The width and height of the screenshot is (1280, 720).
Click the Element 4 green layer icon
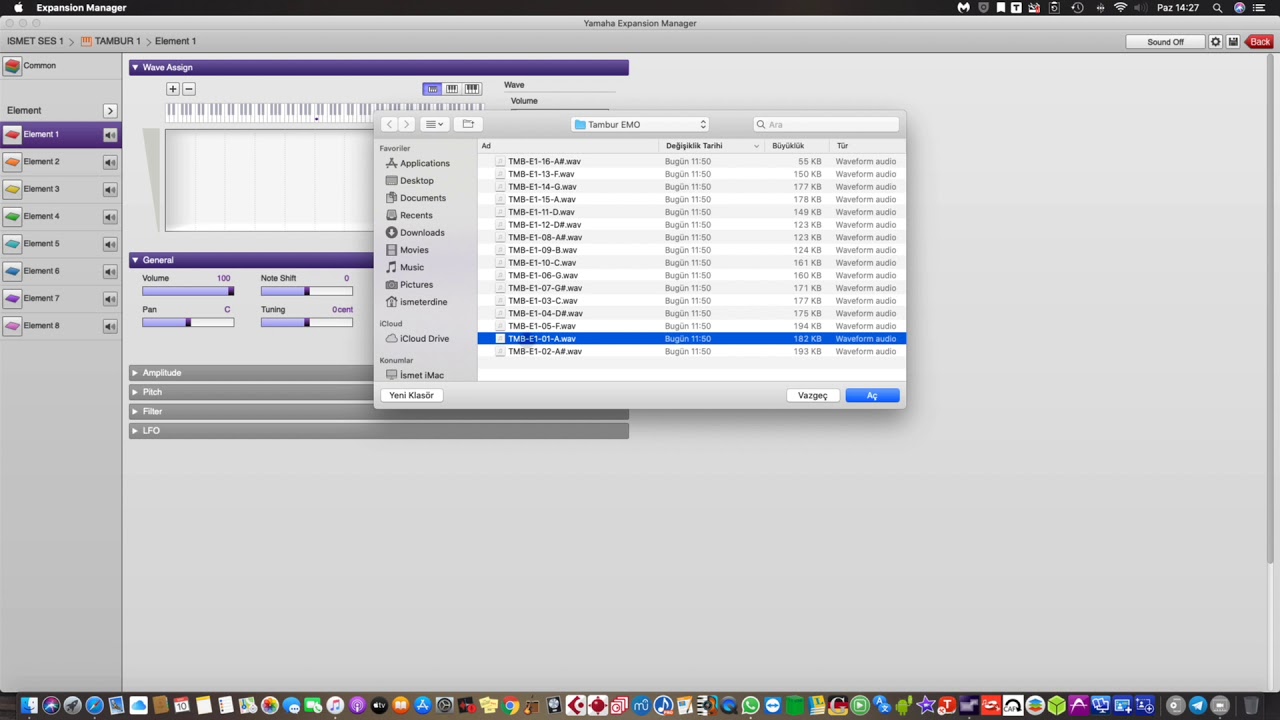pyautogui.click(x=12, y=216)
